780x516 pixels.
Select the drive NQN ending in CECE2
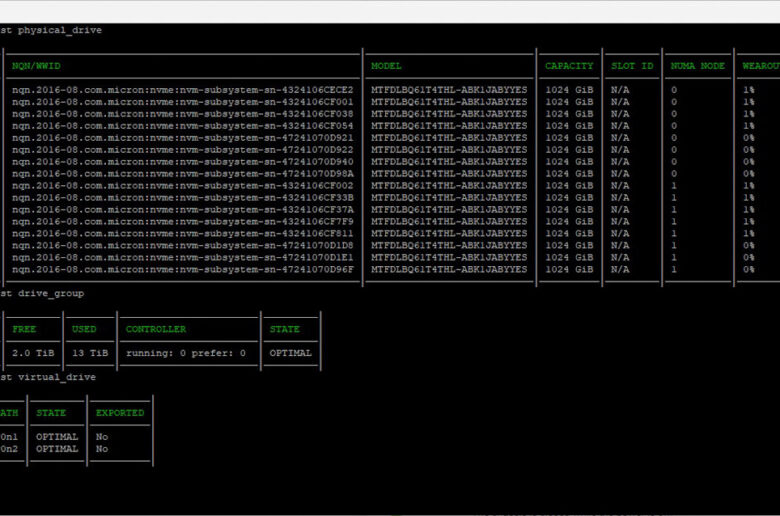coord(182,90)
